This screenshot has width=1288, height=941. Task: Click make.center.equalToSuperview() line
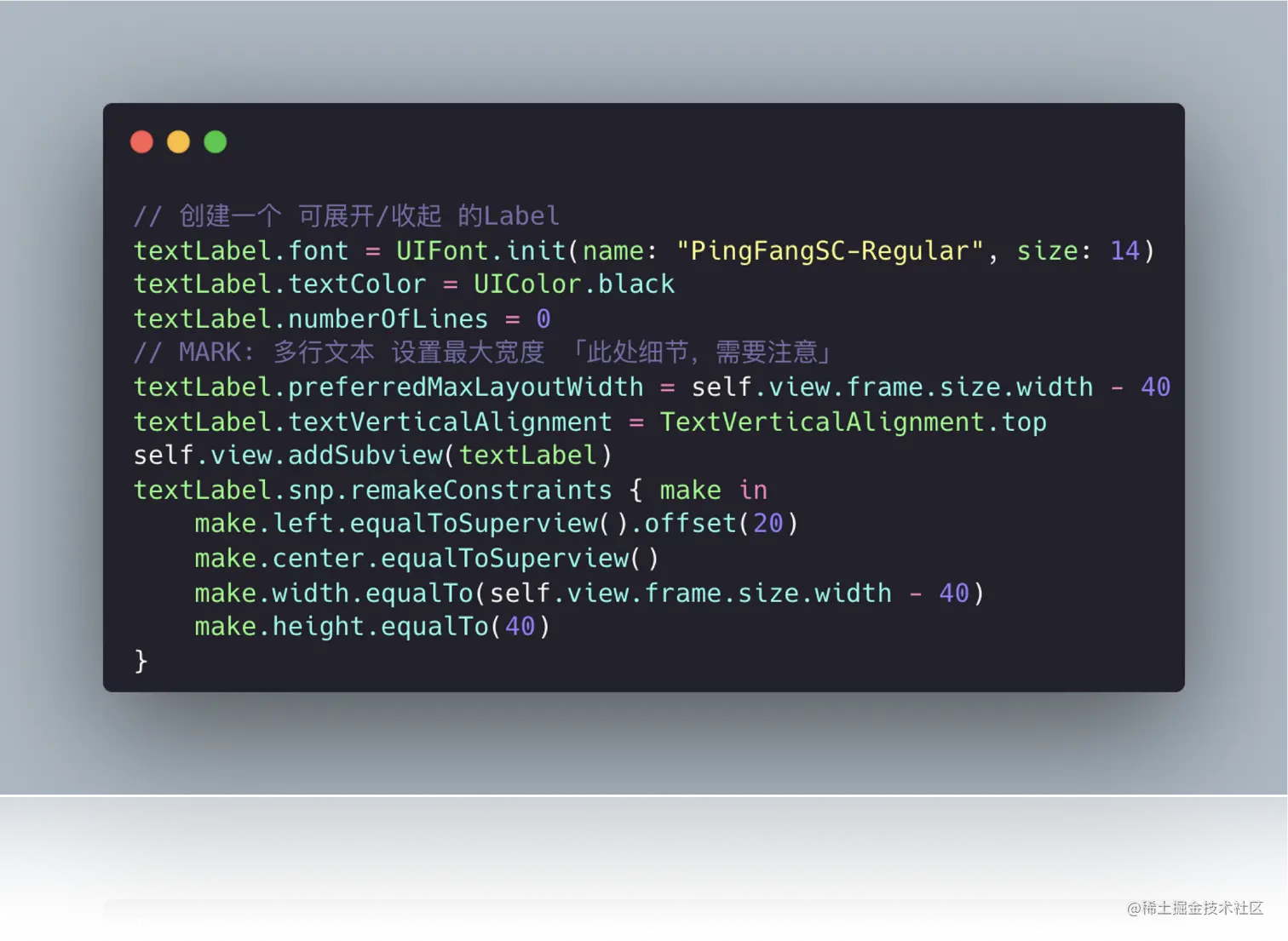[x=427, y=559]
